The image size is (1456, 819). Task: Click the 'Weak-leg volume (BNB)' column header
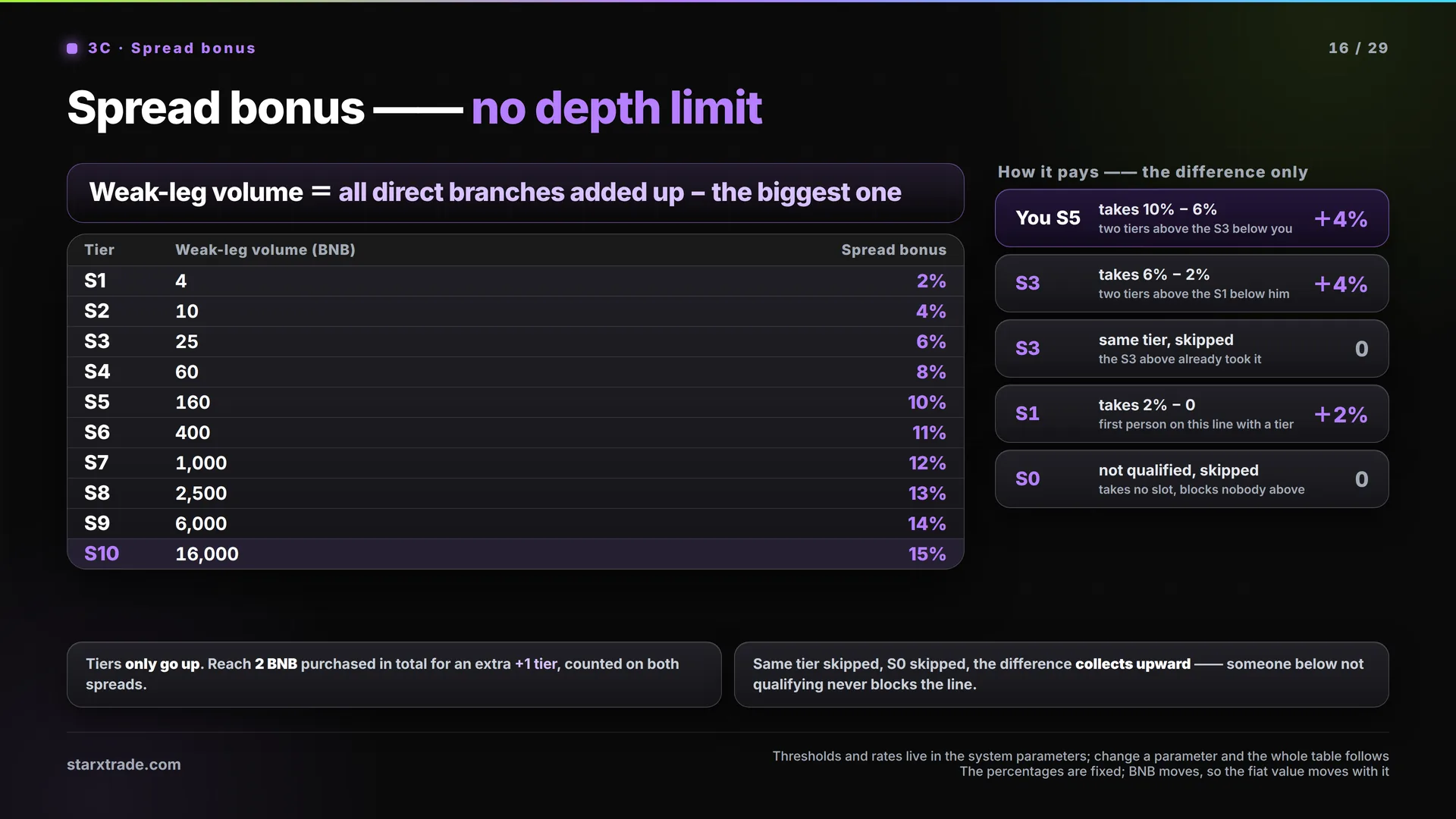265,249
